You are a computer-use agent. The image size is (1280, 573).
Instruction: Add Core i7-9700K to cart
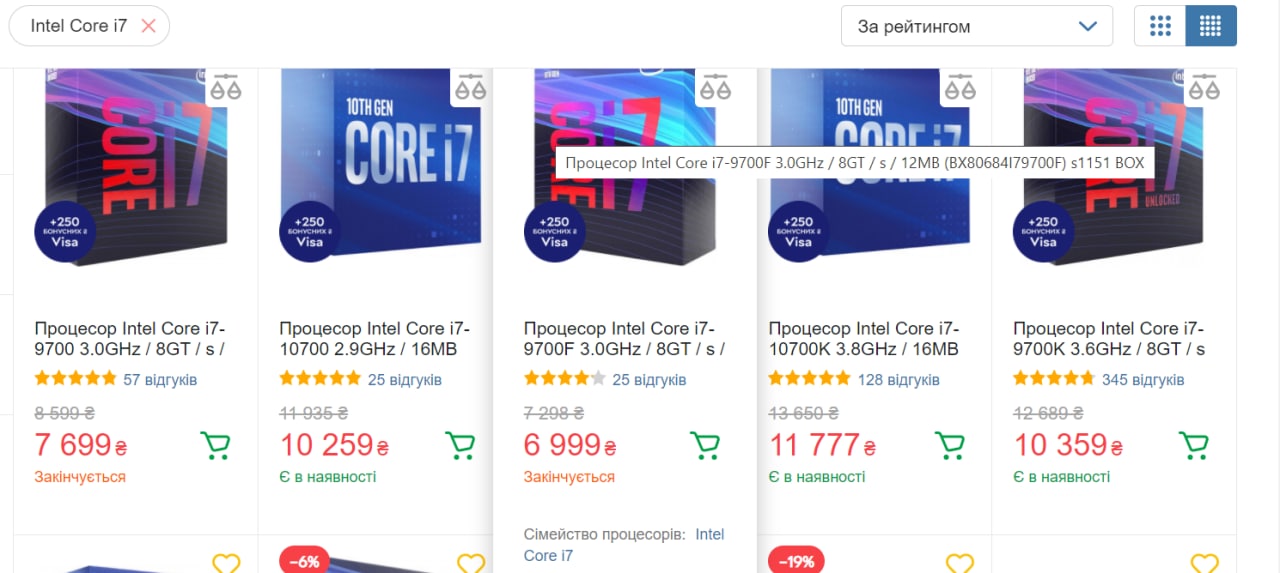point(1194,445)
